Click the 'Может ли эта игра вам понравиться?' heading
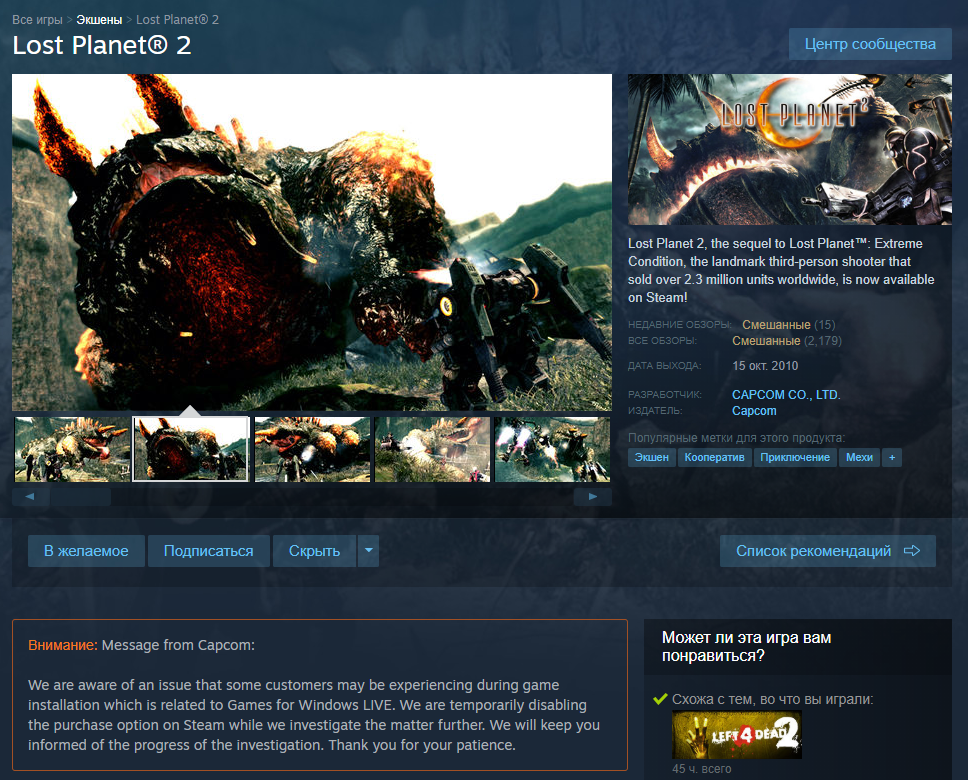Image resolution: width=968 pixels, height=780 pixels. [x=746, y=647]
